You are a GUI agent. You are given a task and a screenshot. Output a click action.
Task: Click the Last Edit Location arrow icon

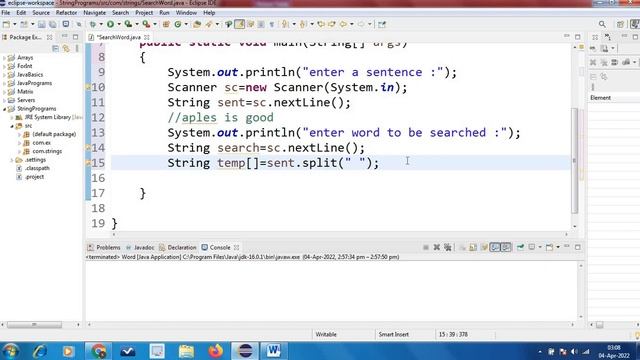coord(321,24)
